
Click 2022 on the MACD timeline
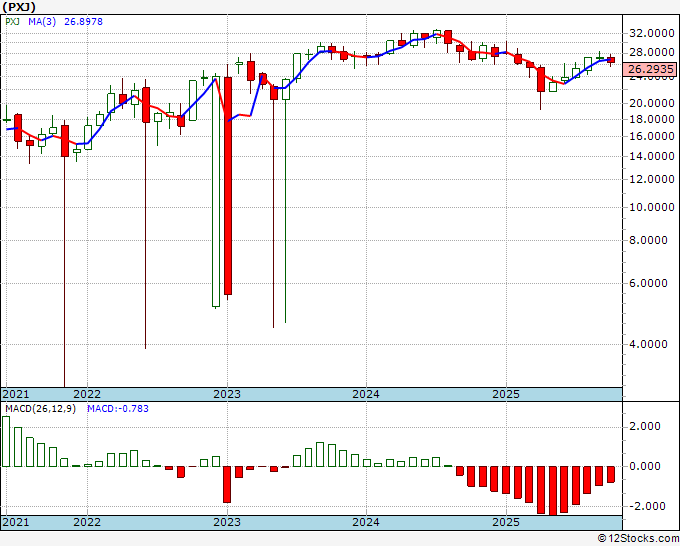click(87, 522)
